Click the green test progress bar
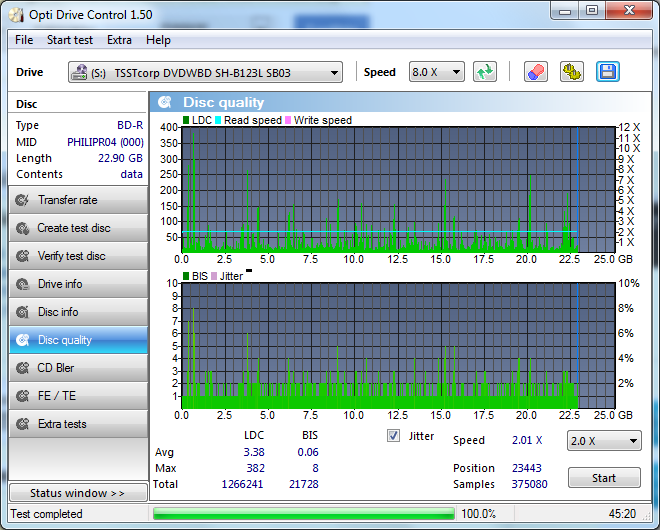Viewport: 660px width, 530px height. click(304, 514)
